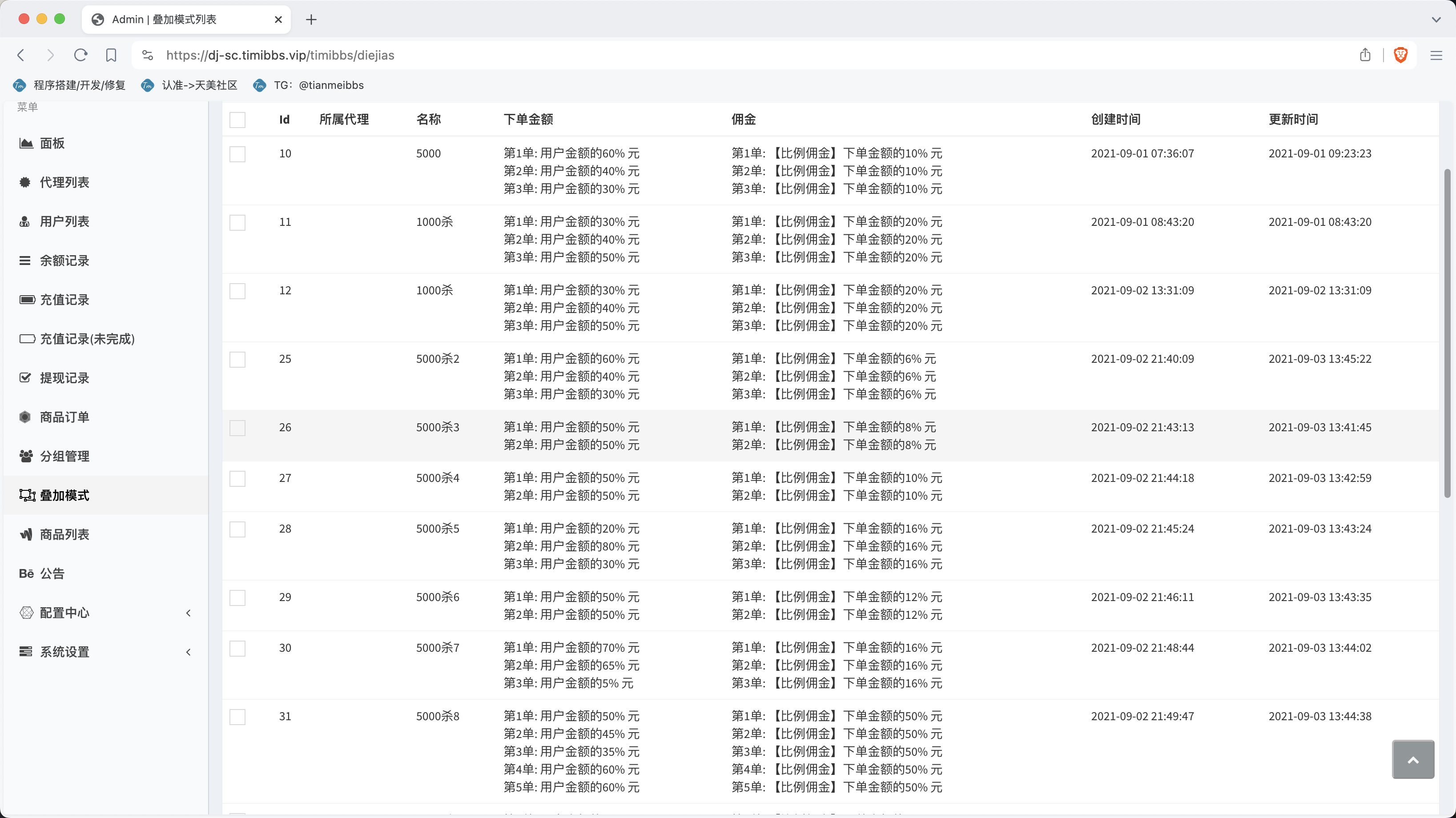
Task: Click the 公告 Be icon
Action: [x=26, y=573]
